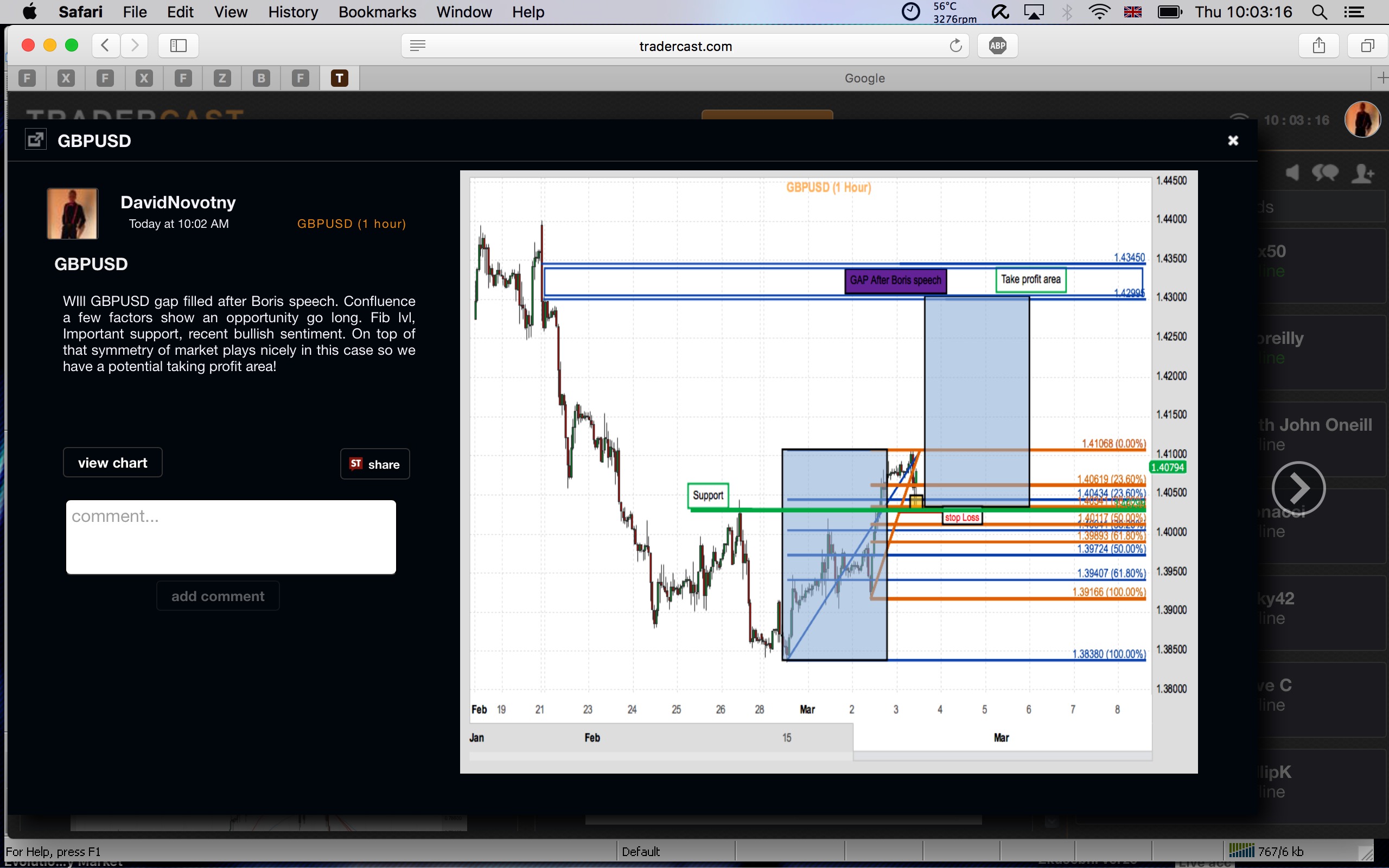Show all tabs overview icon
1389x868 pixels.
click(x=1368, y=46)
